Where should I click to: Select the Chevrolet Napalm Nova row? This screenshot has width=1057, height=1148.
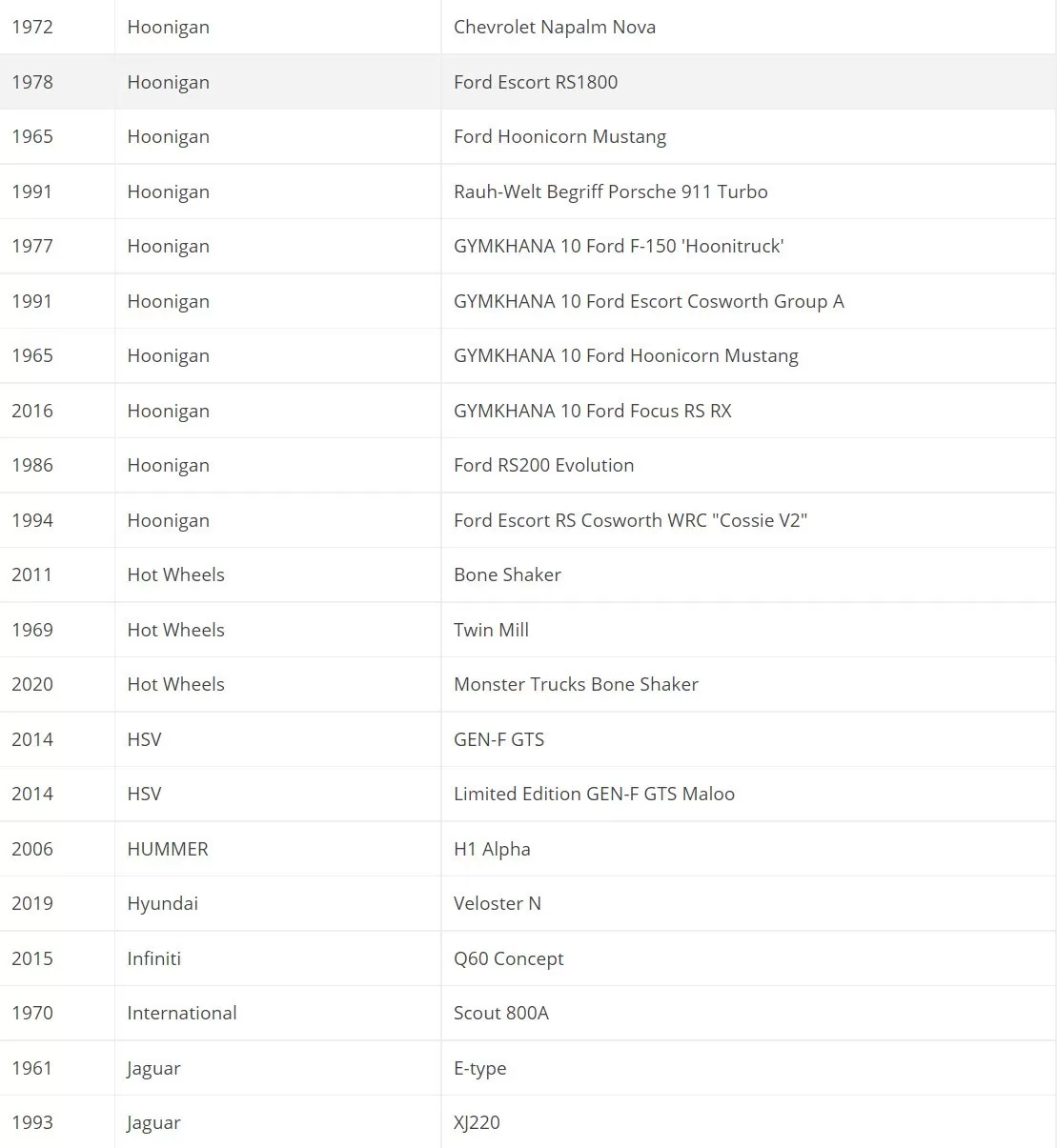coord(528,27)
